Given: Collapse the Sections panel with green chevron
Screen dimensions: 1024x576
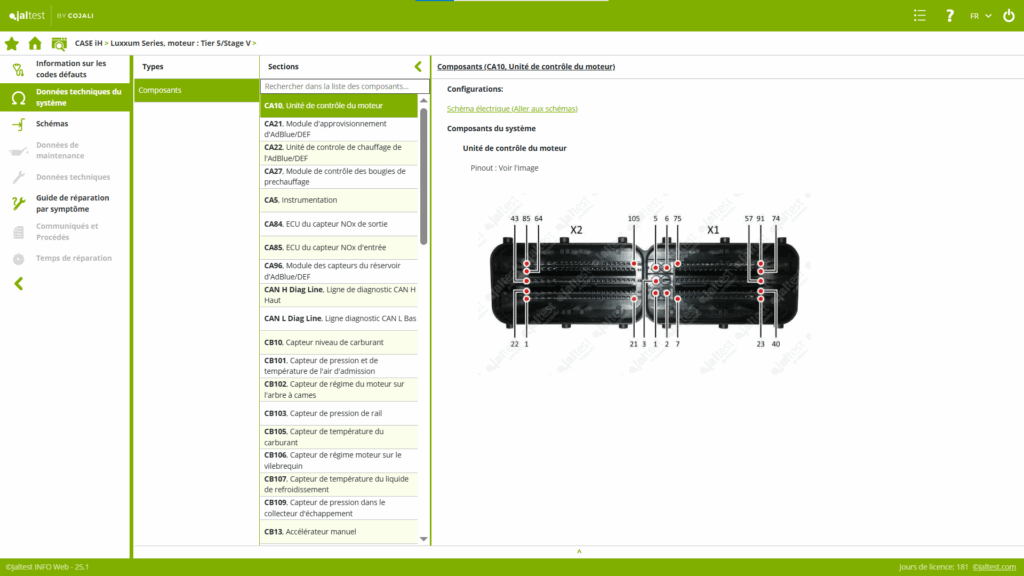Looking at the screenshot, I should [418, 67].
